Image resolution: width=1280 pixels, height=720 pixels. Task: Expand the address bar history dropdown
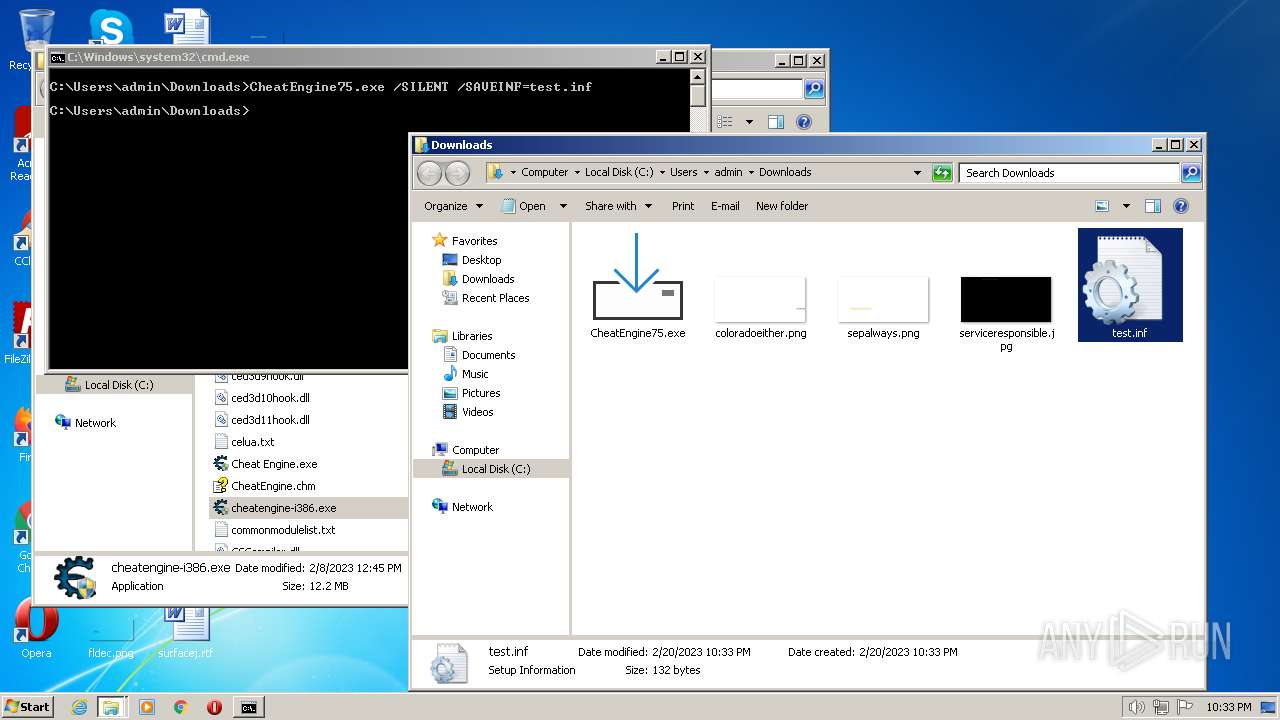pyautogui.click(x=917, y=173)
